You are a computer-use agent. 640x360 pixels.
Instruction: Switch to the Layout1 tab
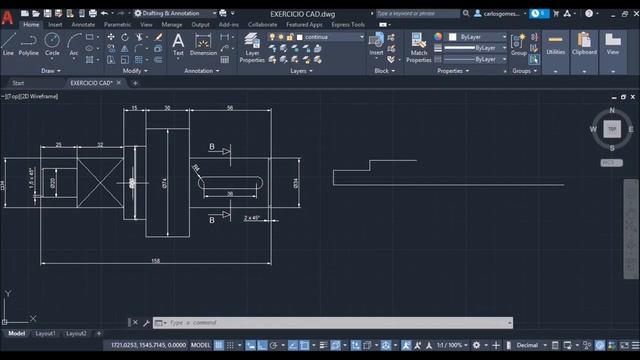click(x=45, y=333)
